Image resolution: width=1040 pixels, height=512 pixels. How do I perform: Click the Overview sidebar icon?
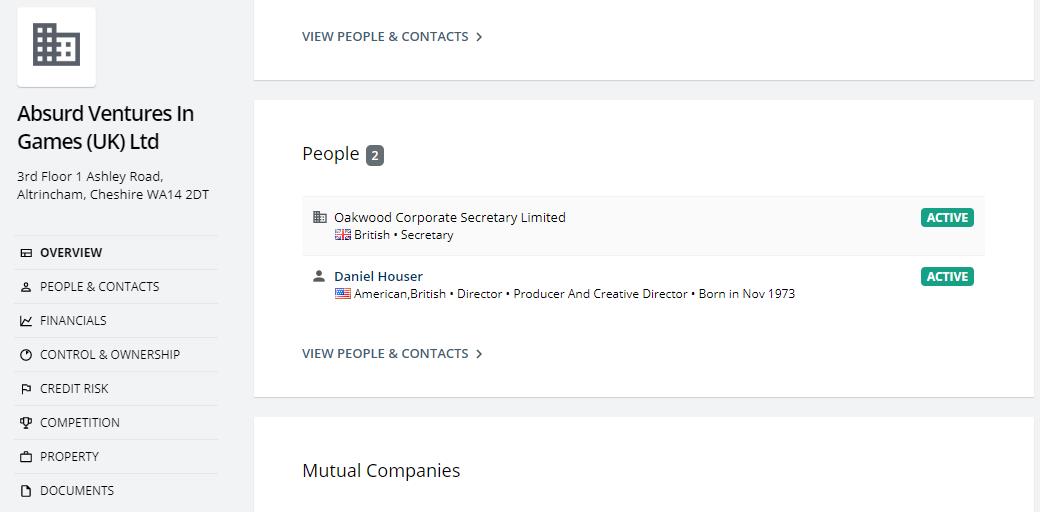click(26, 253)
